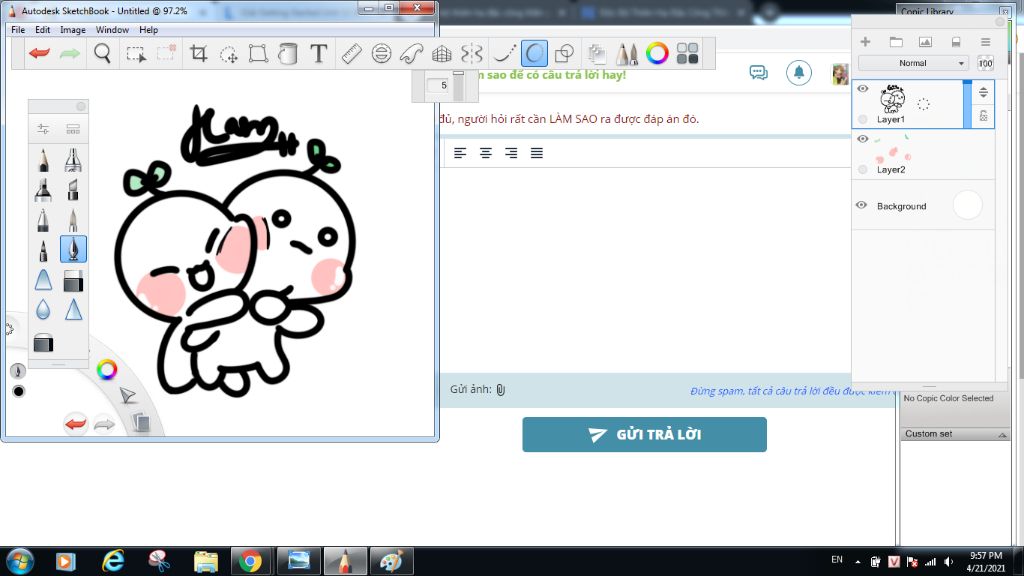This screenshot has height=576, width=1024.
Task: Hide Layer1 using its eye icon
Action: (x=863, y=89)
